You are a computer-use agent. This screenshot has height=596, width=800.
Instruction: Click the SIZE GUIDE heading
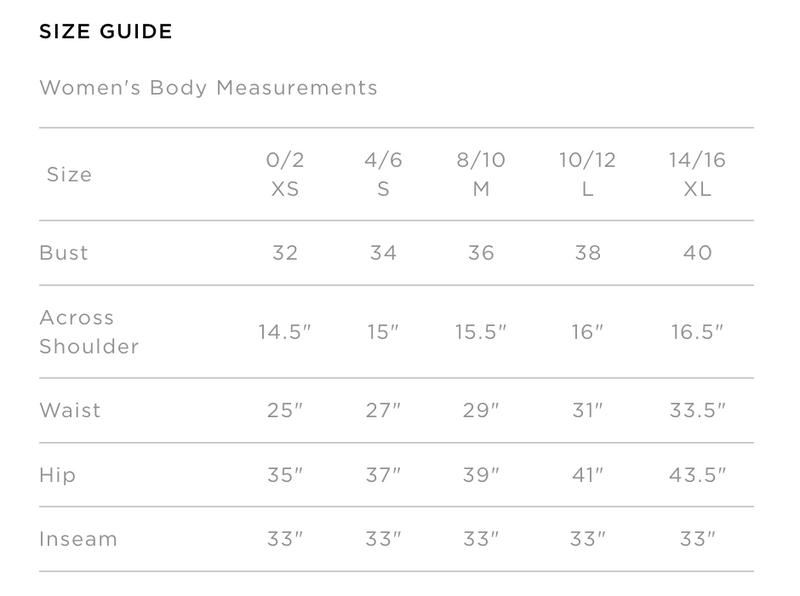click(x=106, y=32)
